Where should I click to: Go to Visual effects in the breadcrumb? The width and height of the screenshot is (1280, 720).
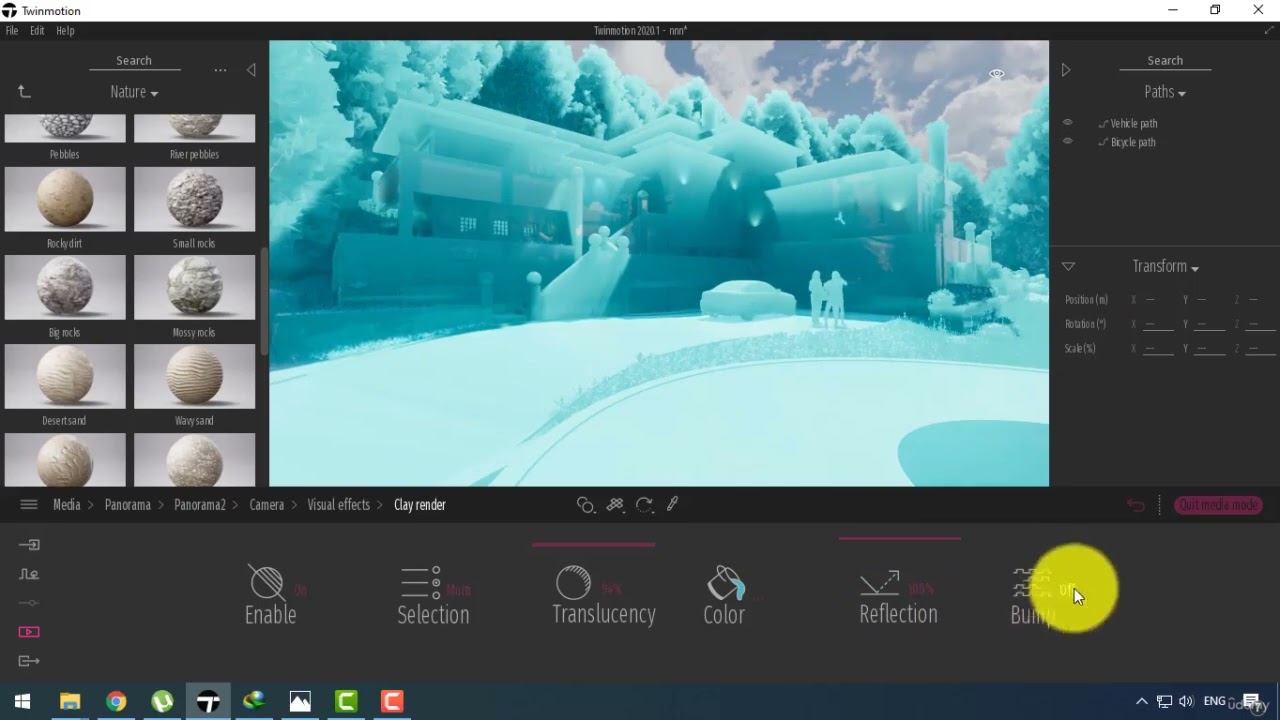pyautogui.click(x=339, y=505)
